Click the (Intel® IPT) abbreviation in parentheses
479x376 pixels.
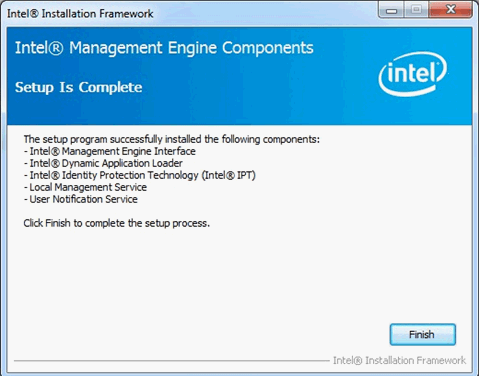point(229,175)
